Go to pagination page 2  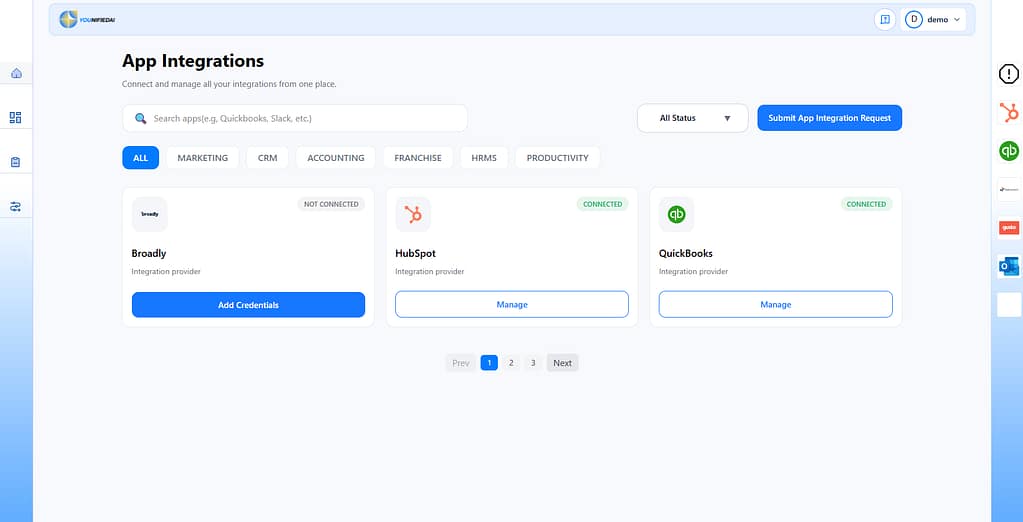click(511, 363)
